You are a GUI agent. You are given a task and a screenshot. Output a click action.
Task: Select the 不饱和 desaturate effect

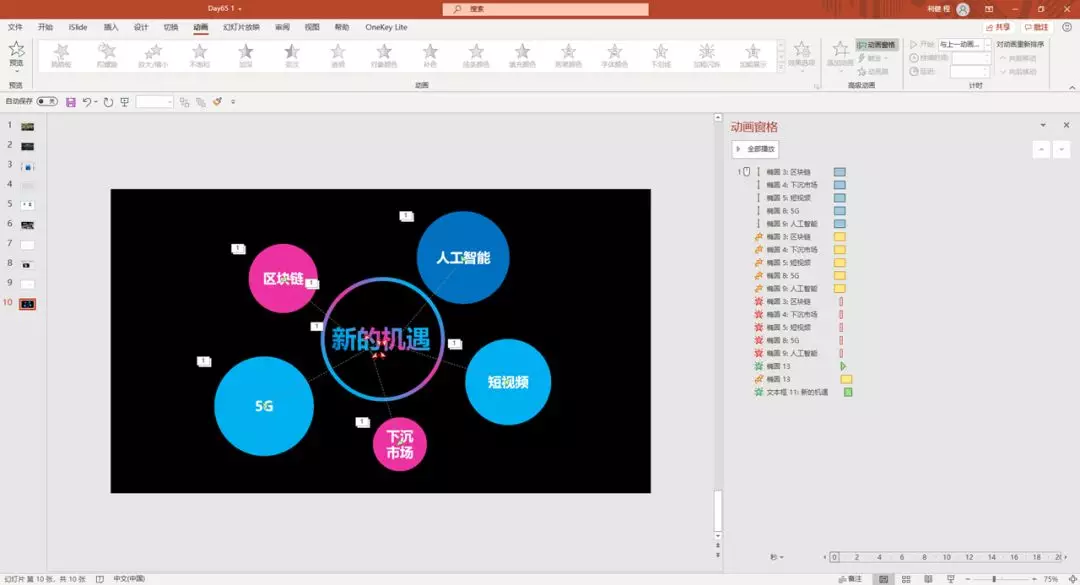point(199,55)
